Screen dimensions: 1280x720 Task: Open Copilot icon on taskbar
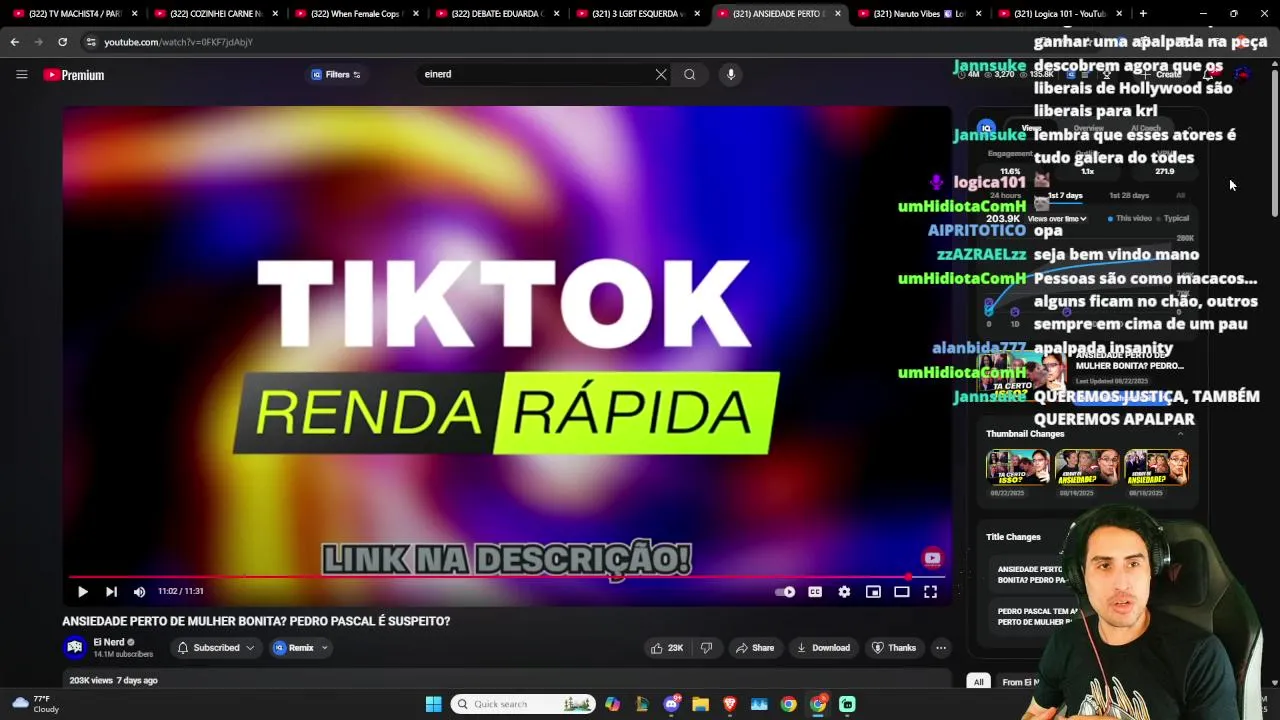pyautogui.click(x=612, y=704)
